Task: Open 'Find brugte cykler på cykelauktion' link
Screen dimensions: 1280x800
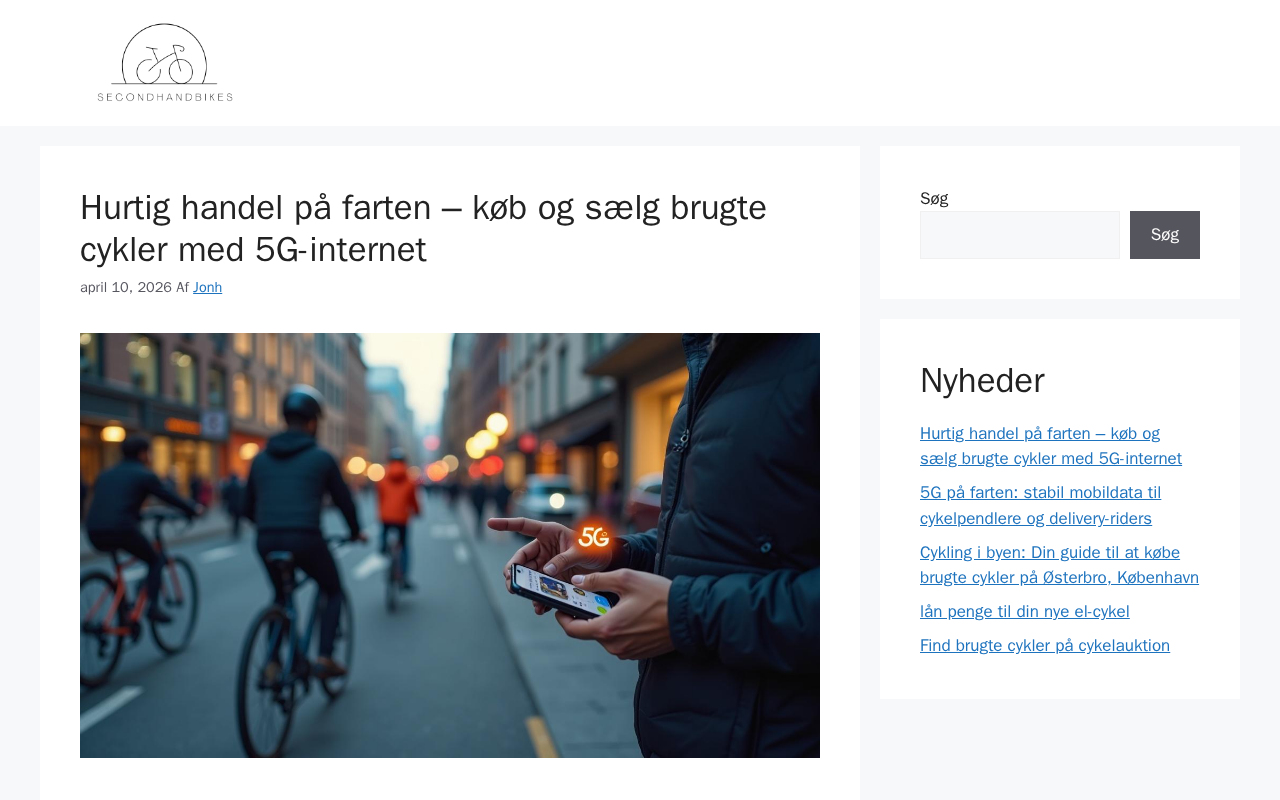Action: [x=1045, y=645]
